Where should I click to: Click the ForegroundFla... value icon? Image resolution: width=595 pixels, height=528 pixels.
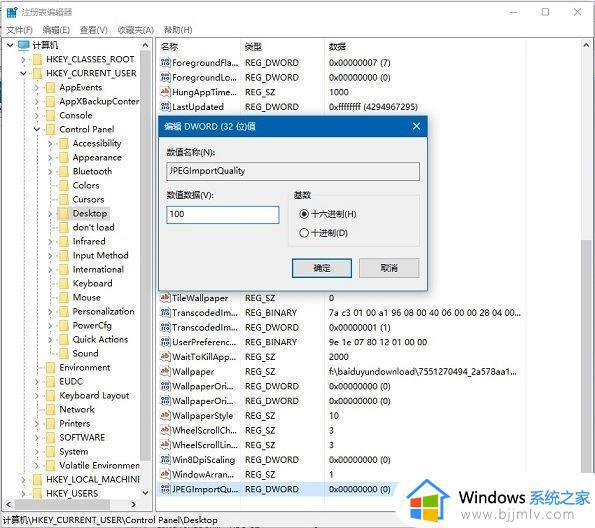(x=165, y=62)
